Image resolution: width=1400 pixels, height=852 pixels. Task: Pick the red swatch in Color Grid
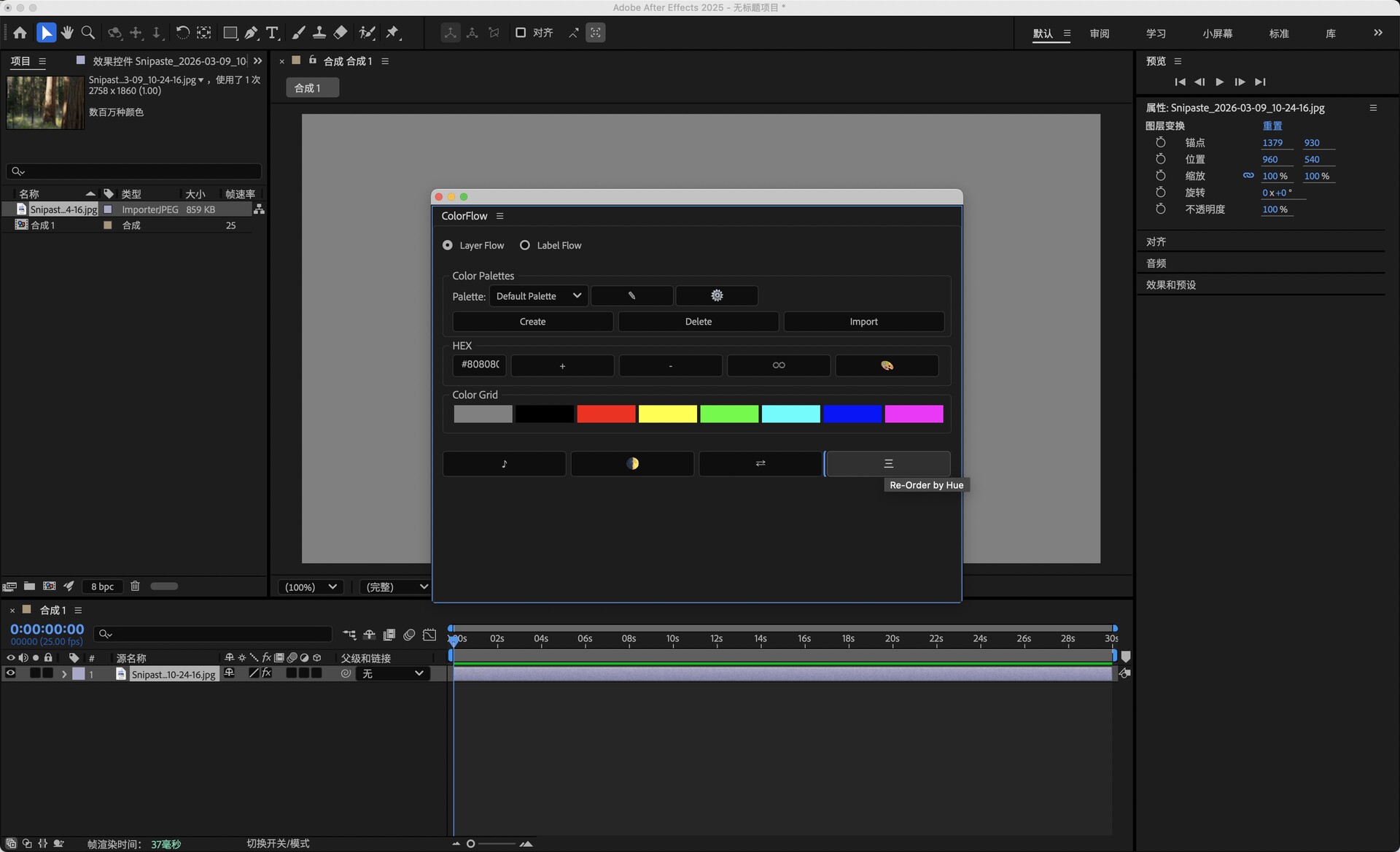(x=606, y=414)
